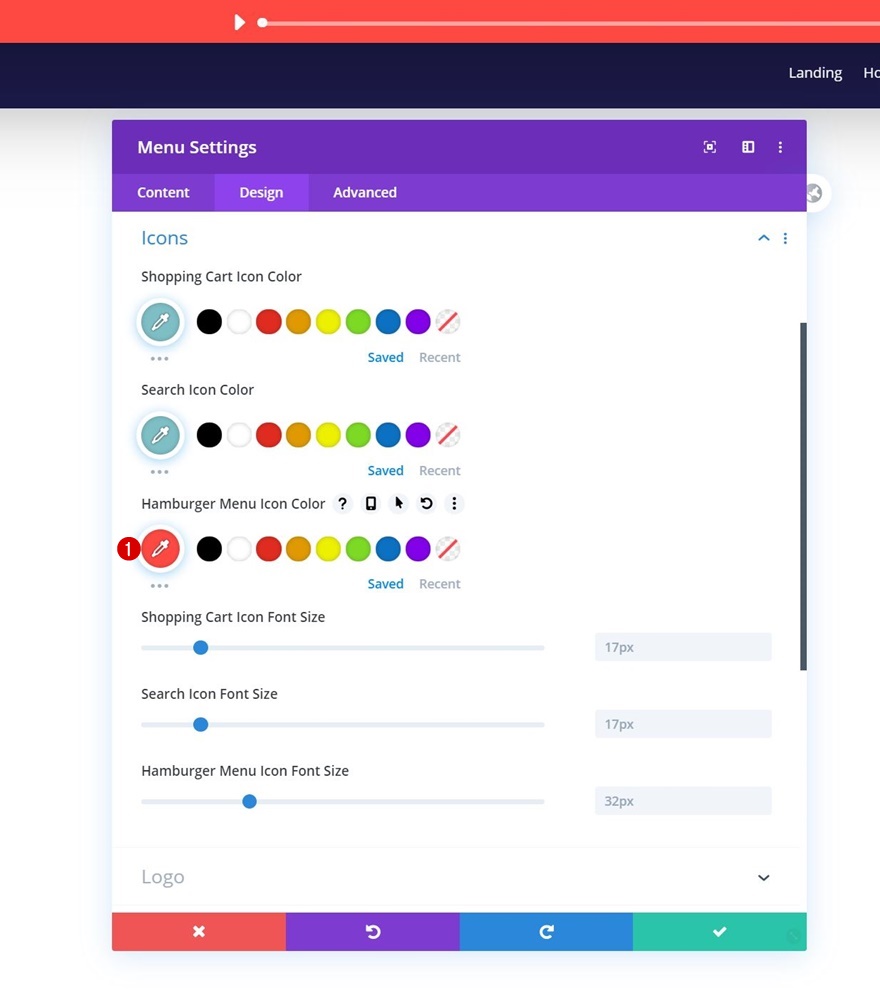
Task: Click the hover cursor icon for Hamburger color
Action: tap(399, 504)
